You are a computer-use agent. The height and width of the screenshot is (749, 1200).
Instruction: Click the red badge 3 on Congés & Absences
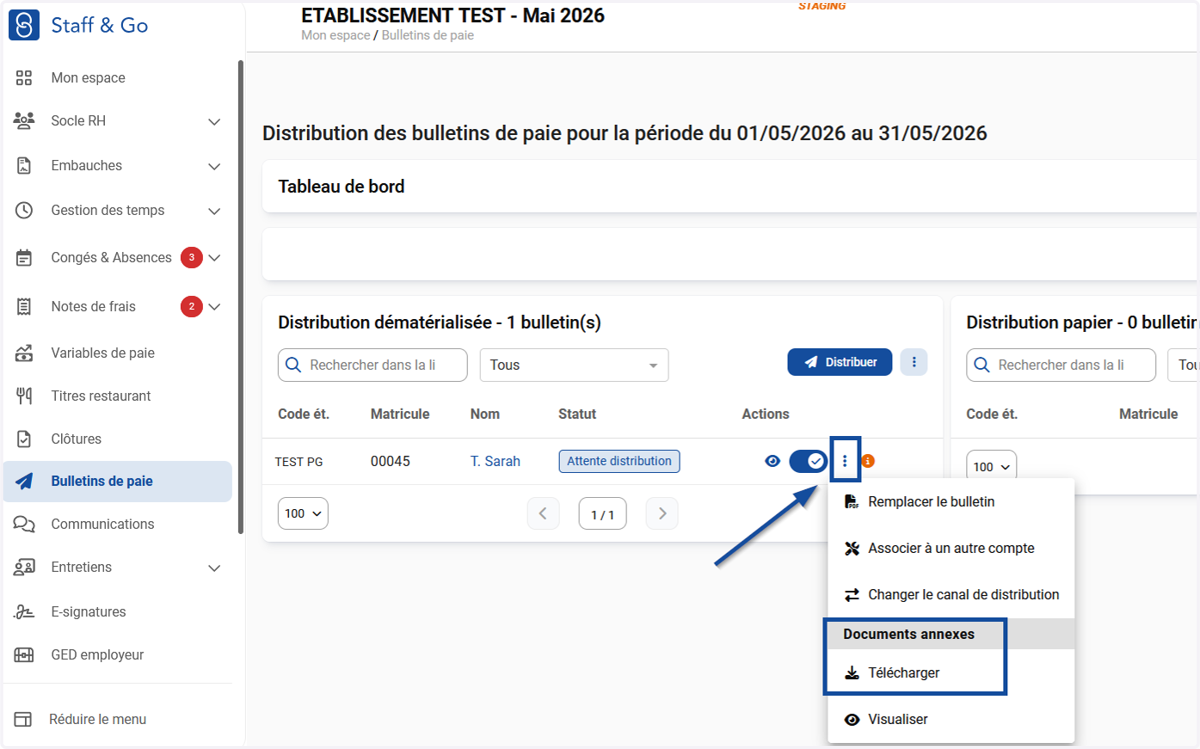(192, 258)
